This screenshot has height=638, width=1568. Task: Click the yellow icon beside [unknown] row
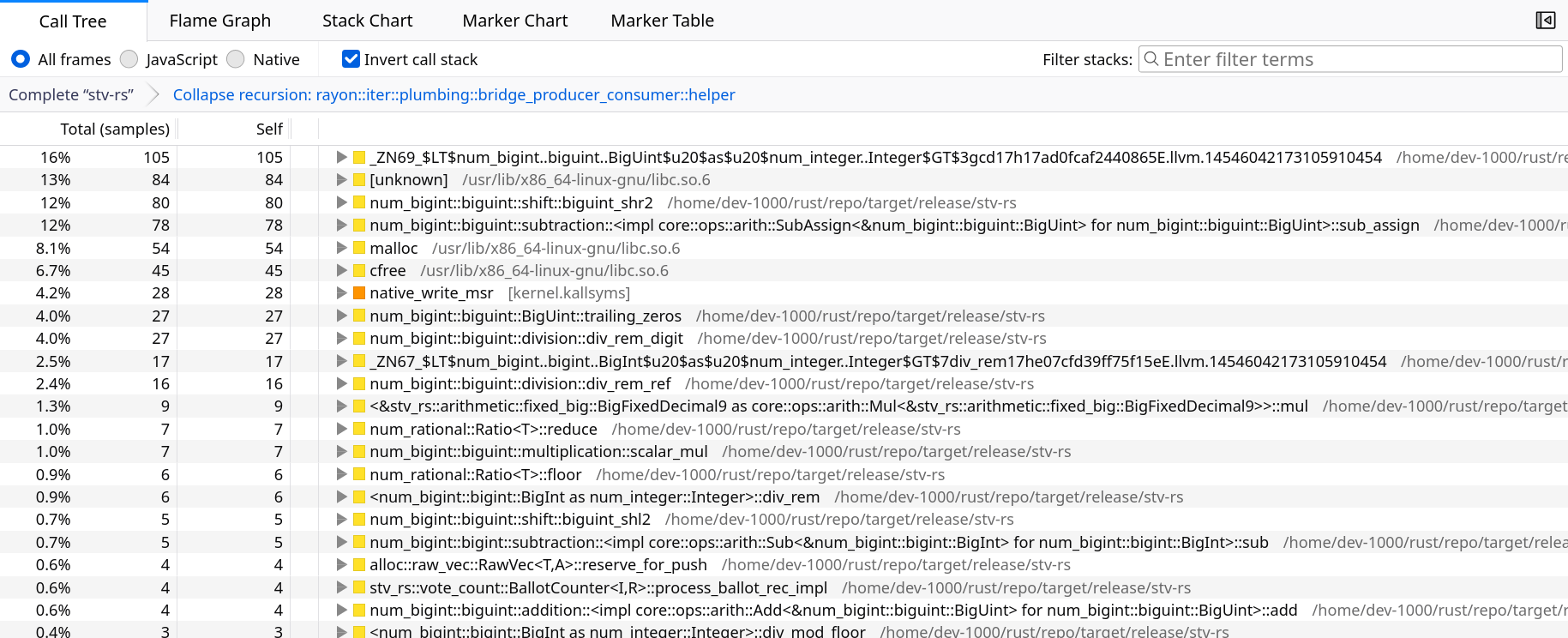coord(359,180)
